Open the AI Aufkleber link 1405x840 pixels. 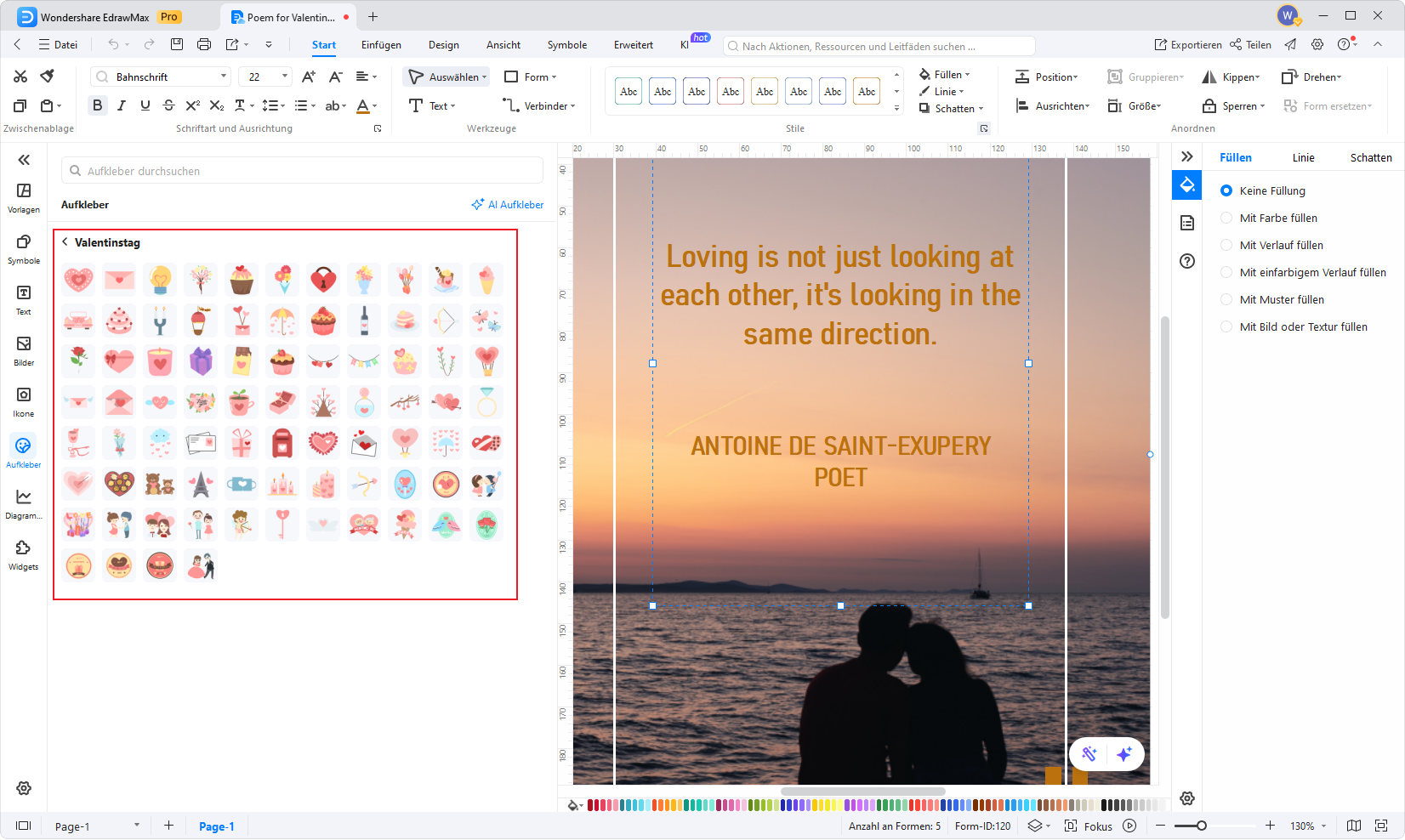click(x=508, y=205)
